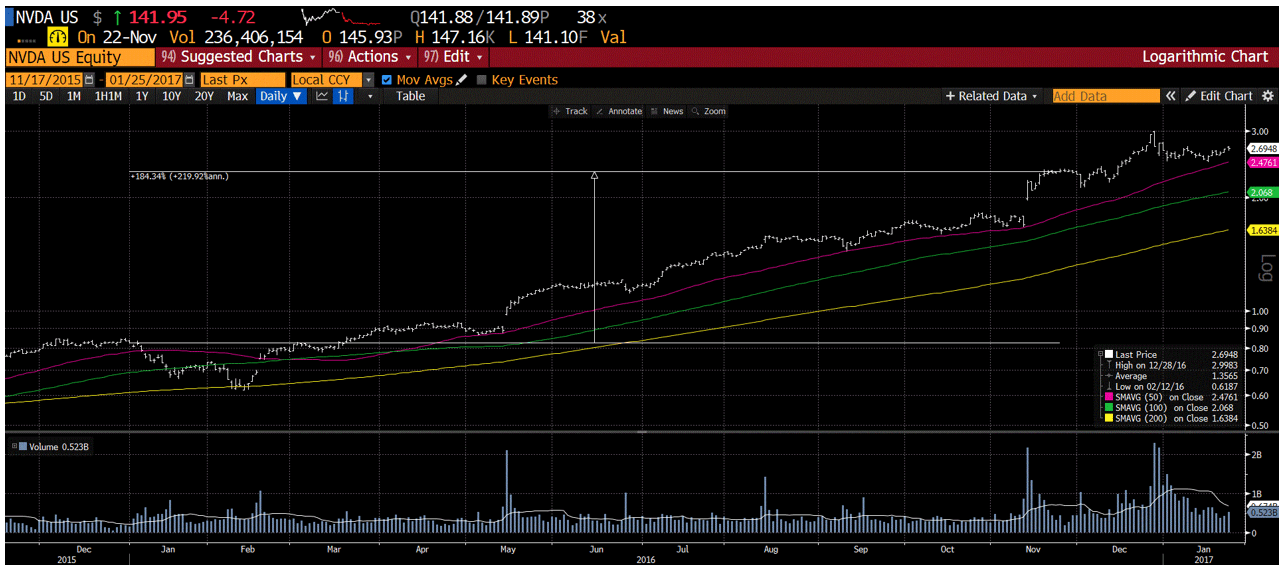Click the NVDA US ticker header
The width and height of the screenshot is (1288, 575).
click(x=49, y=17)
